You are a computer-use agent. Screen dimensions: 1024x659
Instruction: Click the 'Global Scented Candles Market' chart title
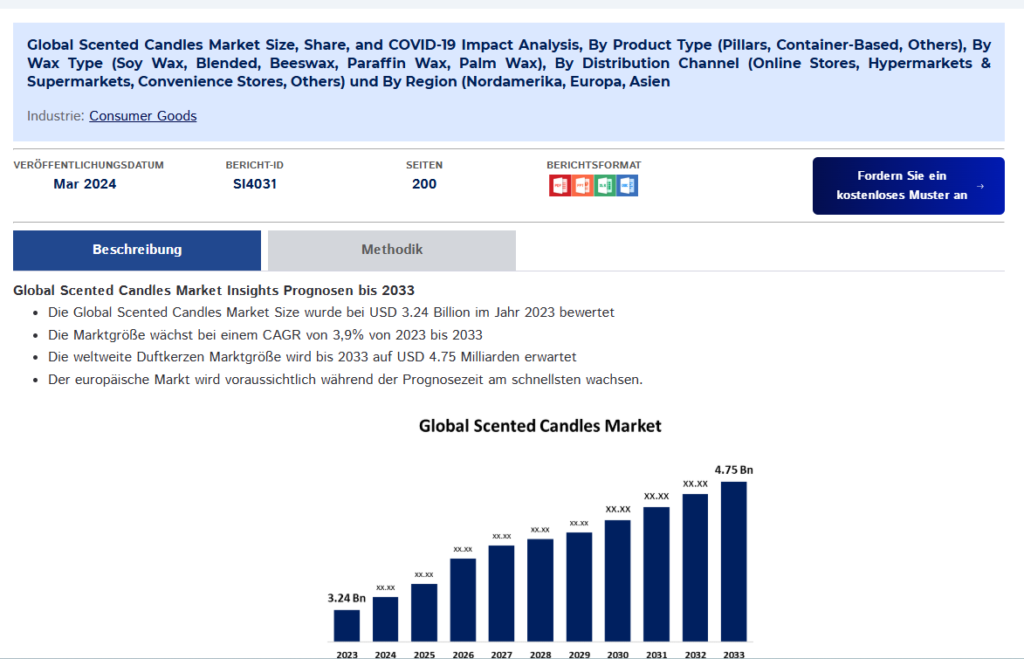coord(540,426)
